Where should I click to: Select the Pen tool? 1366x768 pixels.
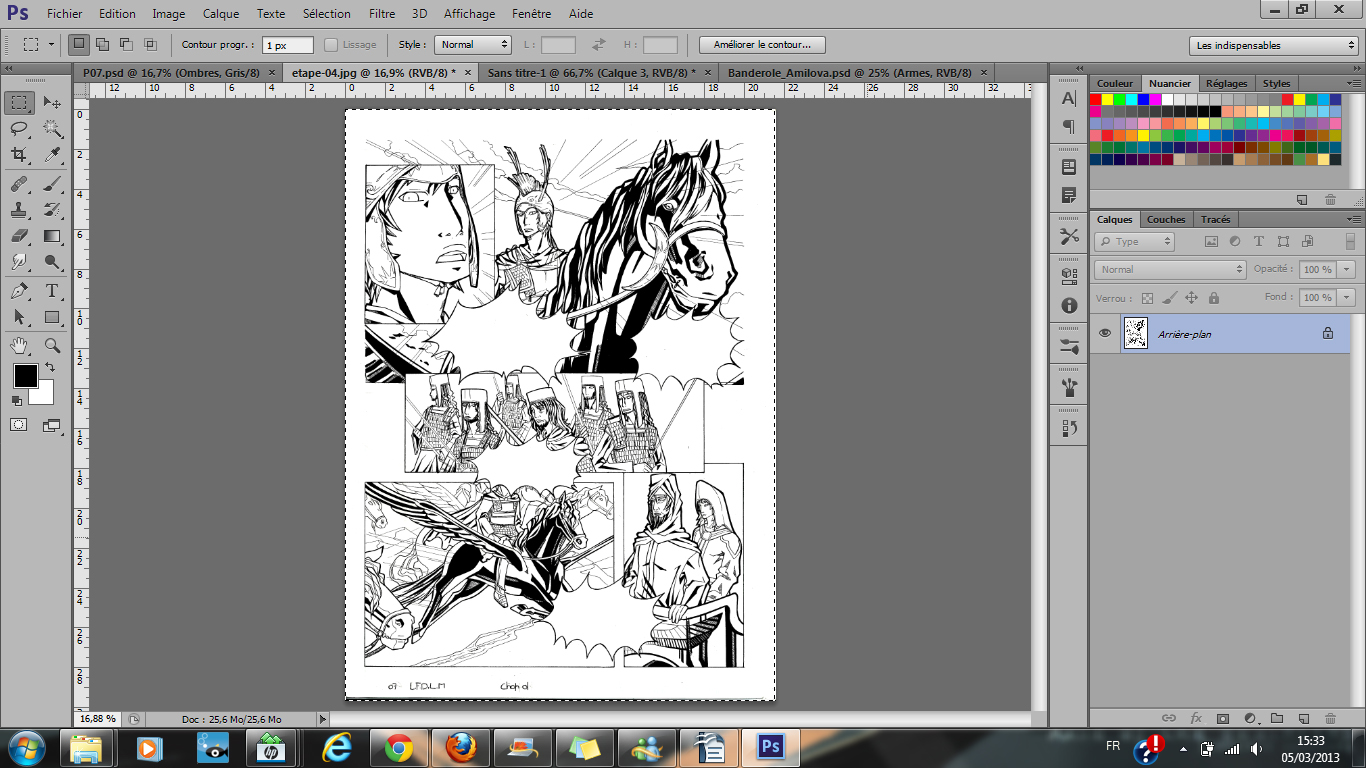(x=19, y=291)
